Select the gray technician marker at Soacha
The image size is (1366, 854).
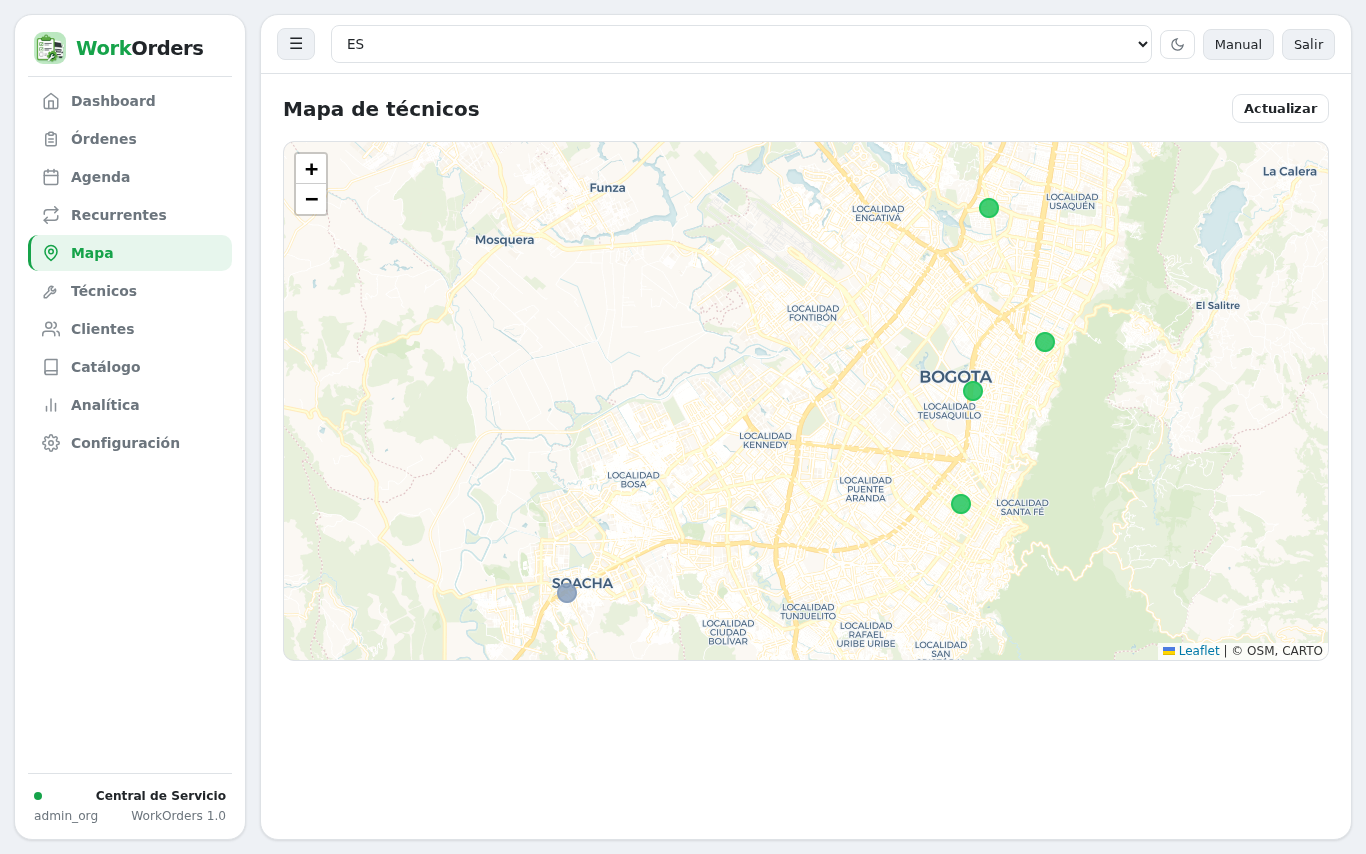[x=567, y=593]
